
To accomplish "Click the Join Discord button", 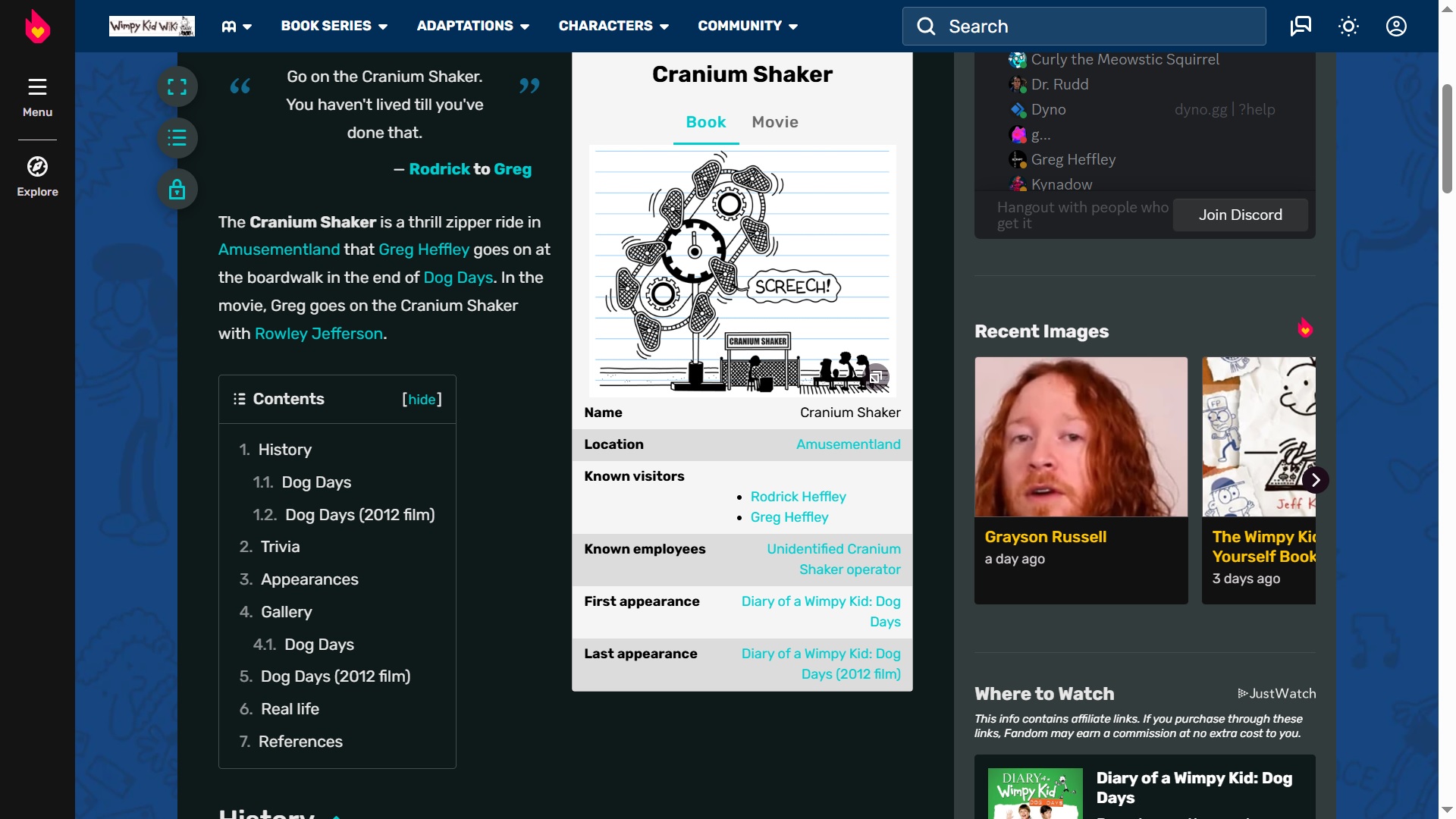I will pyautogui.click(x=1240, y=215).
